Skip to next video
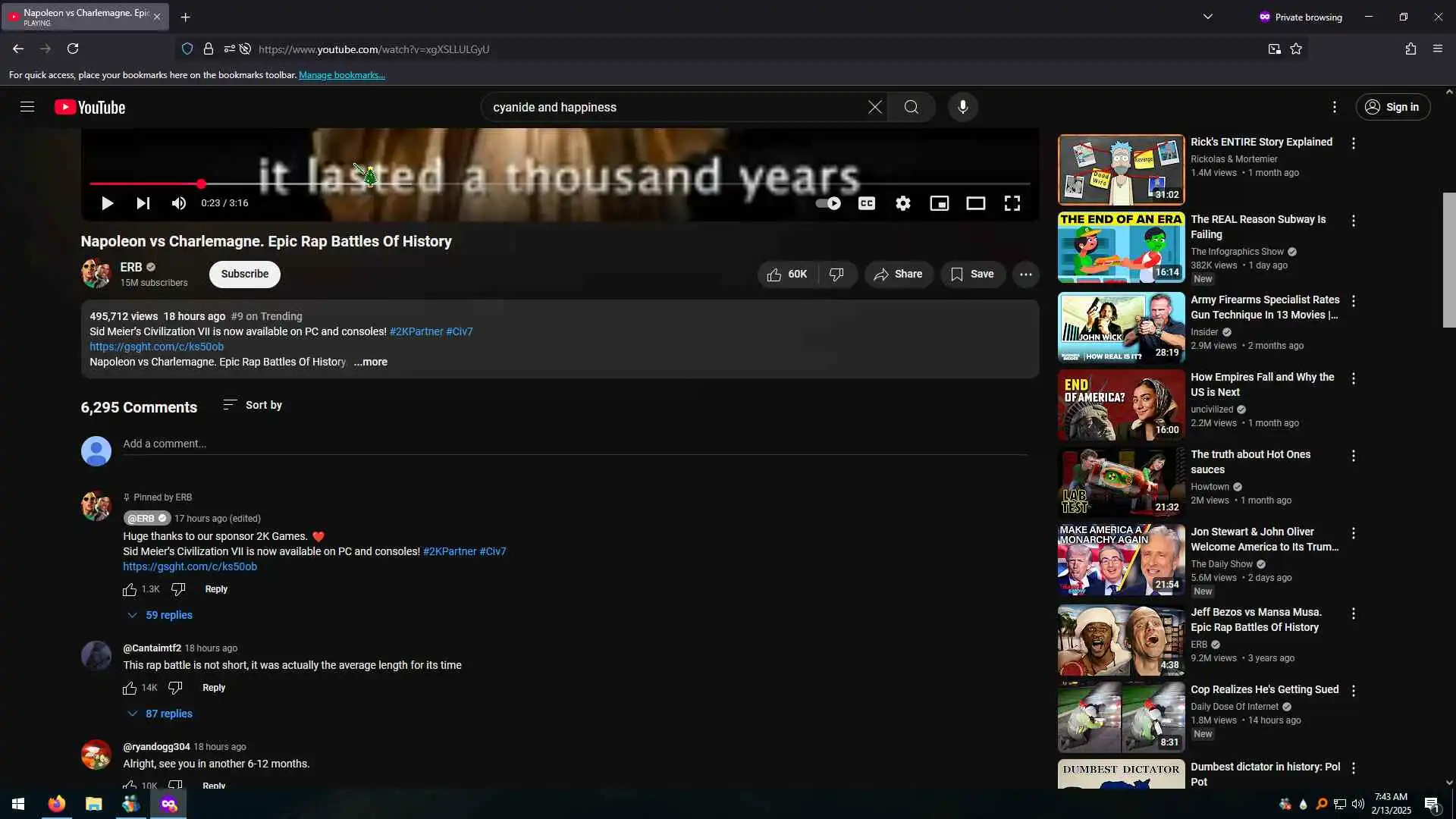 143,203
